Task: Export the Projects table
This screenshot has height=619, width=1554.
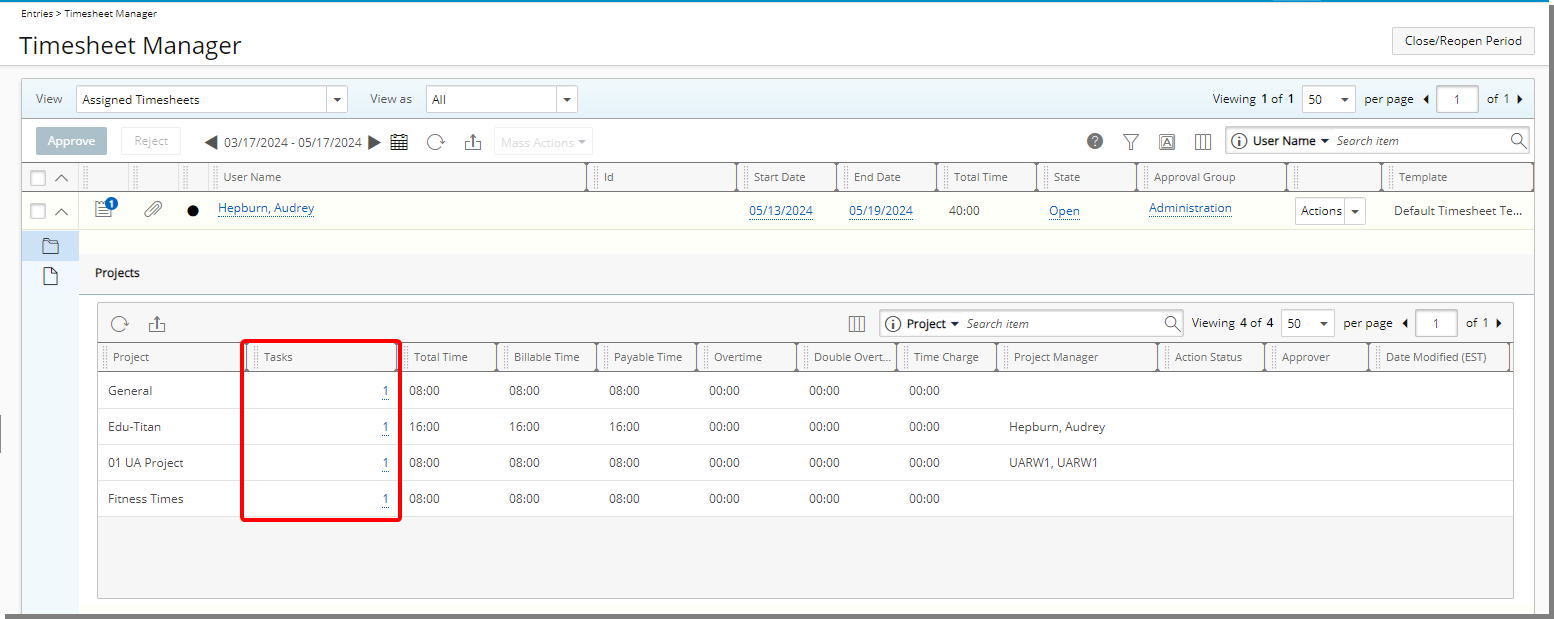Action: coord(157,324)
